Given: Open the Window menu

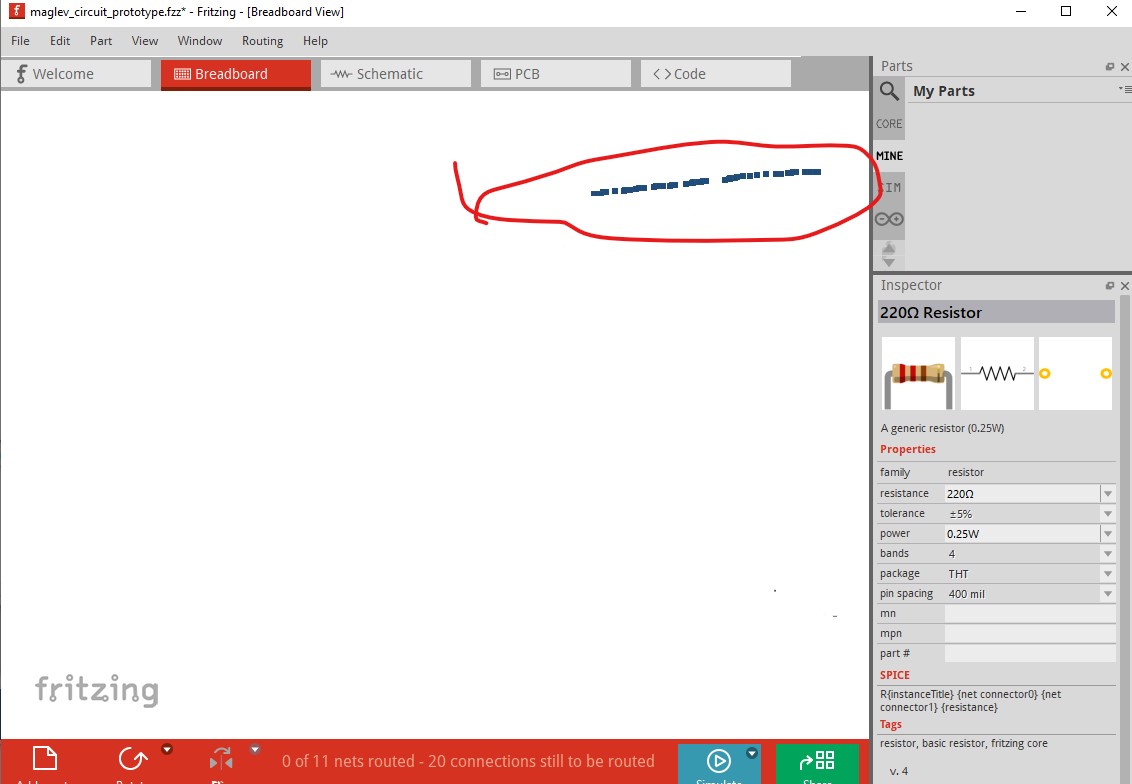Looking at the screenshot, I should pyautogui.click(x=200, y=41).
